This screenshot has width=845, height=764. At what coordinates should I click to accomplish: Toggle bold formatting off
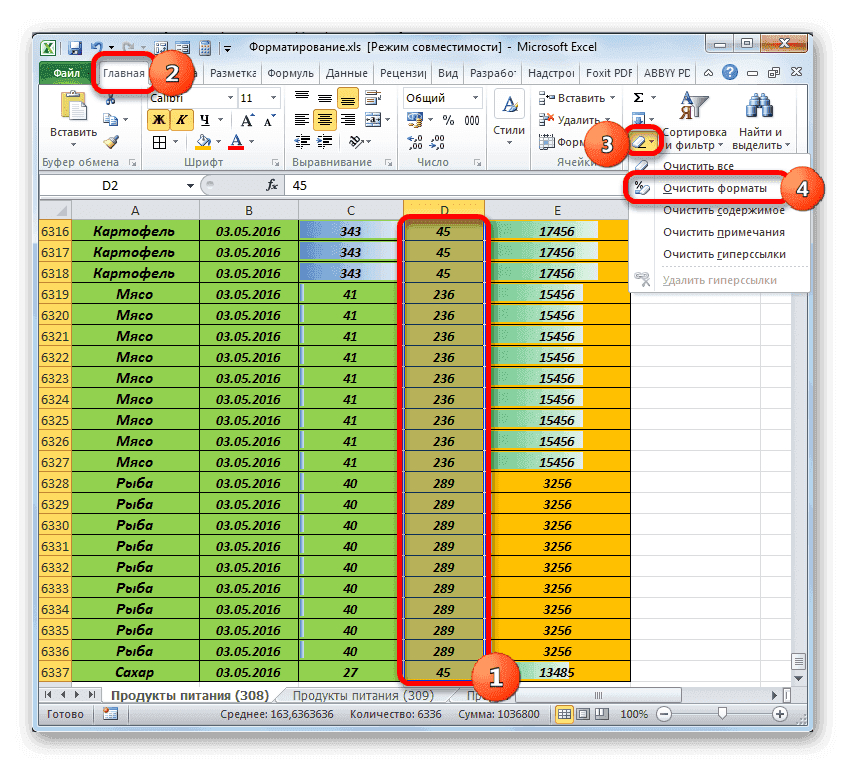click(157, 119)
